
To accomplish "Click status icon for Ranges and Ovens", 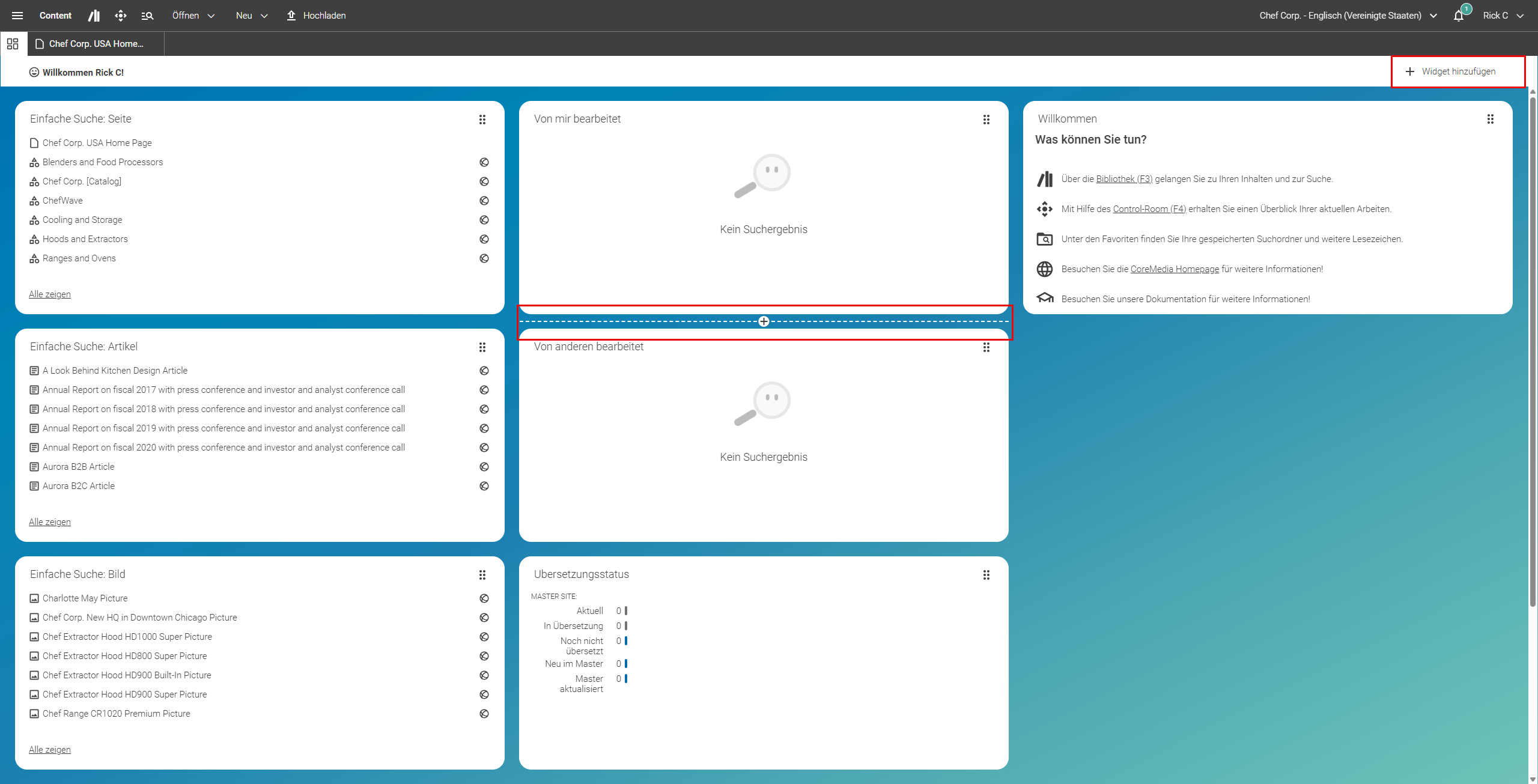I will pyautogui.click(x=484, y=258).
